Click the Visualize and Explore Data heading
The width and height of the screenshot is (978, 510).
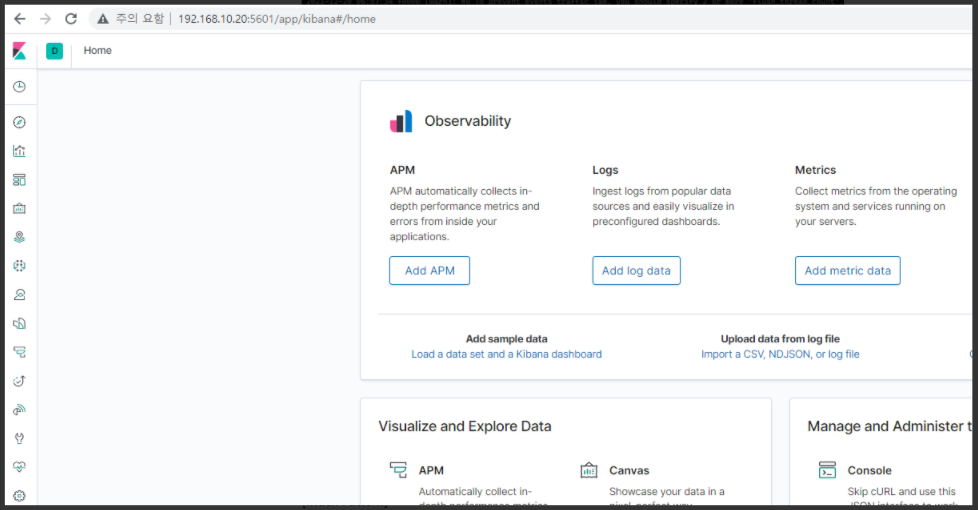(465, 426)
